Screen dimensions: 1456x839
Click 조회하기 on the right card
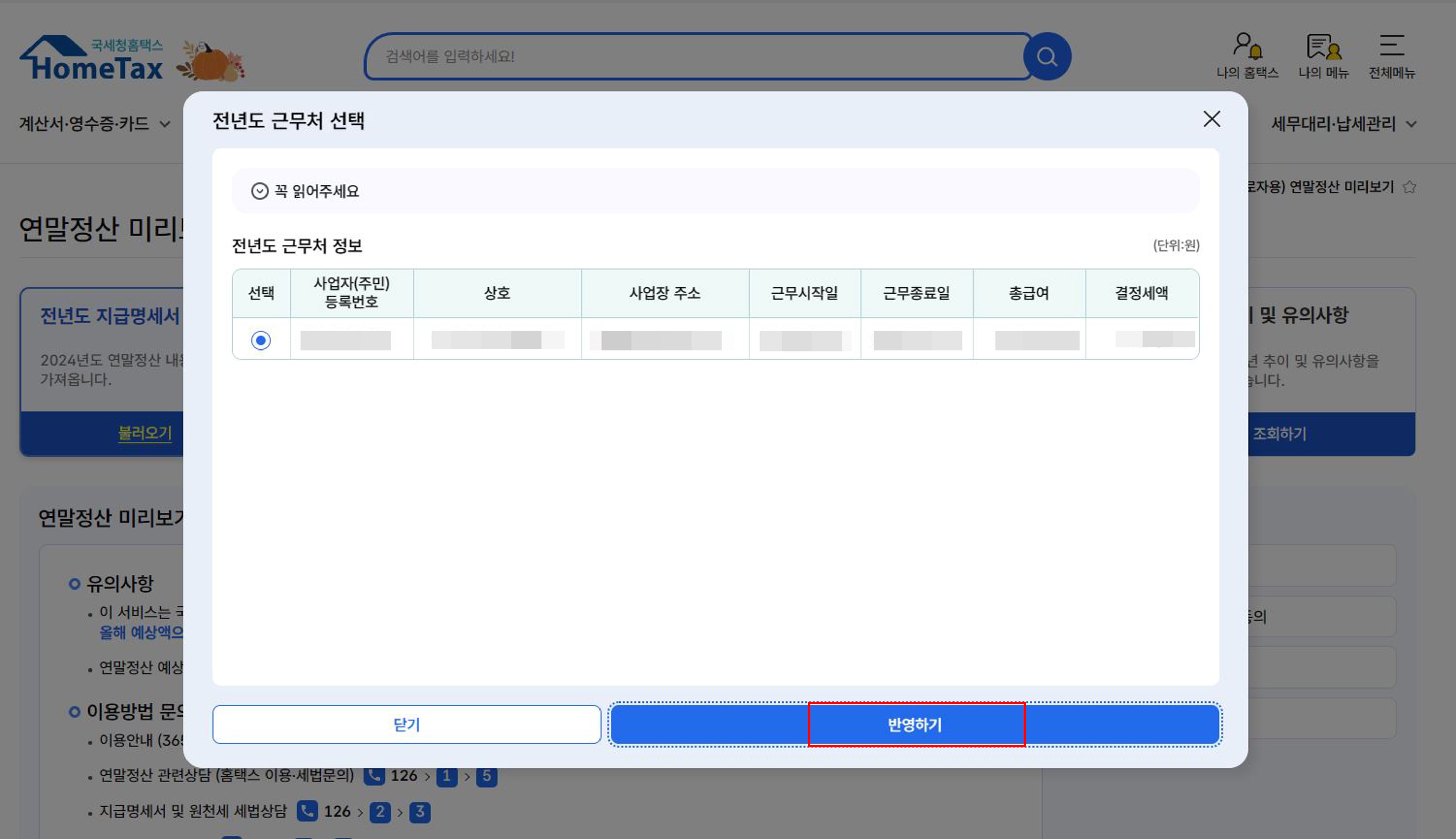1280,433
